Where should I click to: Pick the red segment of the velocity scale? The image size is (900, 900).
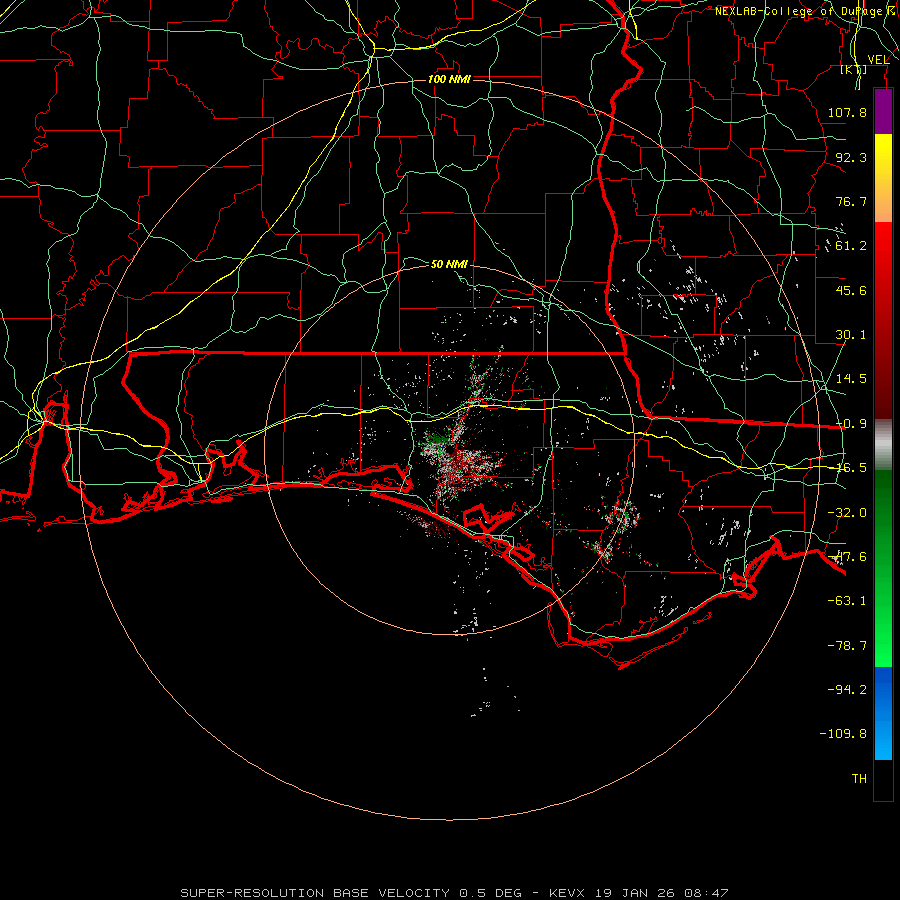click(883, 320)
